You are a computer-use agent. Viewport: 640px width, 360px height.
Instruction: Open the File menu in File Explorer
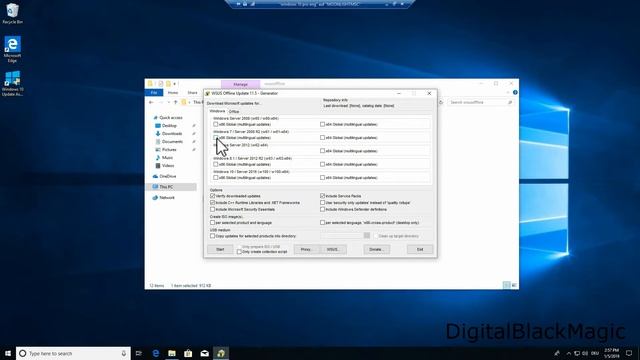click(154, 93)
